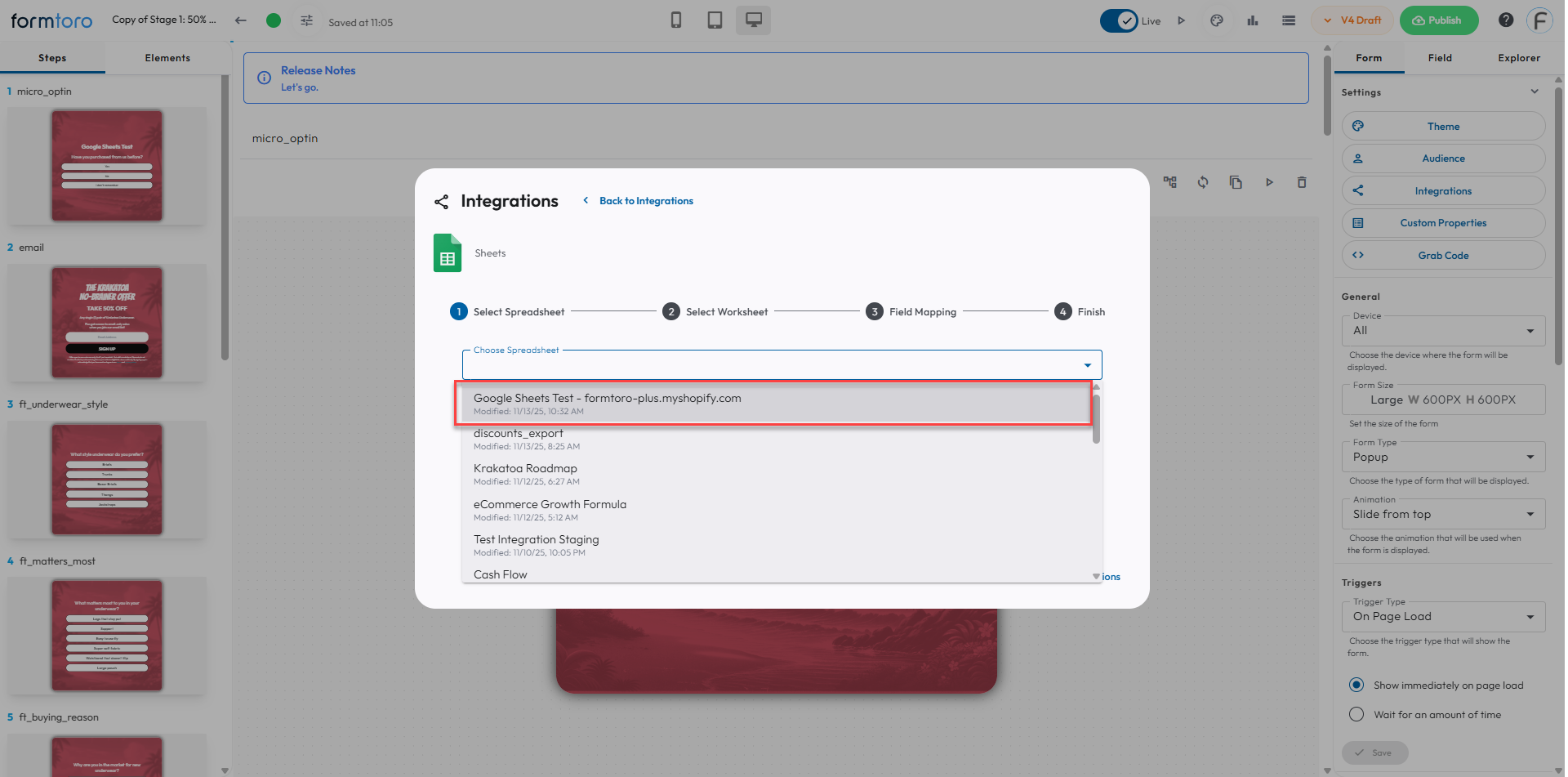The width and height of the screenshot is (1568, 777).
Task: Open the Form Type Popup dropdown
Action: click(x=1443, y=458)
